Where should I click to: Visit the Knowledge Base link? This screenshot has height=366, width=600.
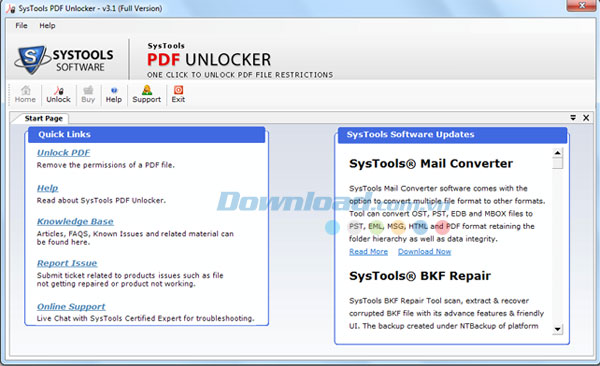click(x=75, y=221)
